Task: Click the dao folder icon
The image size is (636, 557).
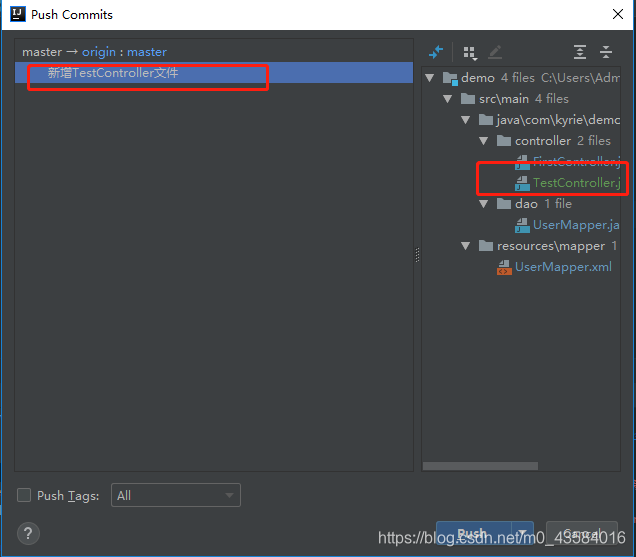Action: click(x=504, y=204)
